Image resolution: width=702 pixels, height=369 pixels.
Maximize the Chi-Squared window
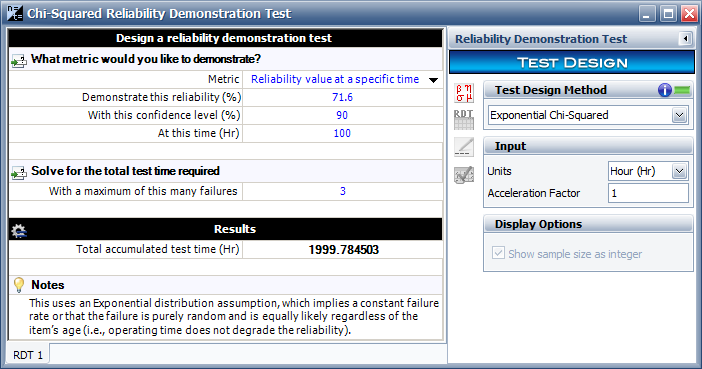(668, 13)
